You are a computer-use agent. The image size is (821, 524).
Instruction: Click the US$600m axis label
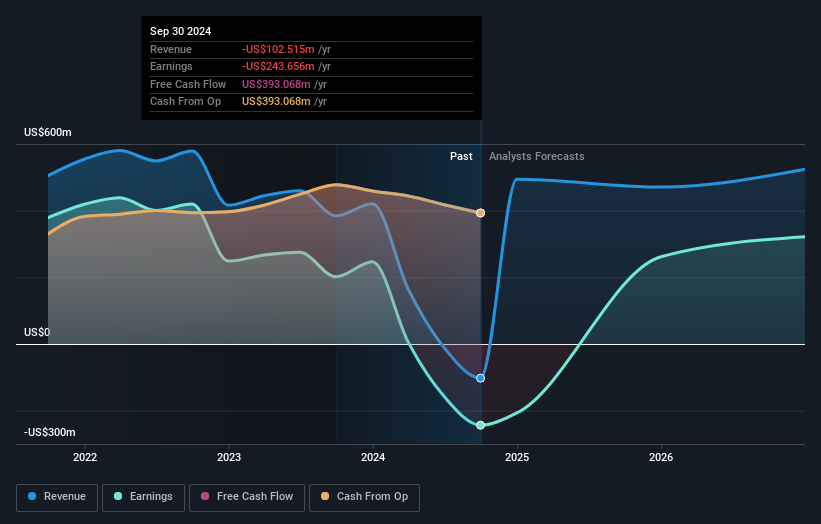coord(48,132)
